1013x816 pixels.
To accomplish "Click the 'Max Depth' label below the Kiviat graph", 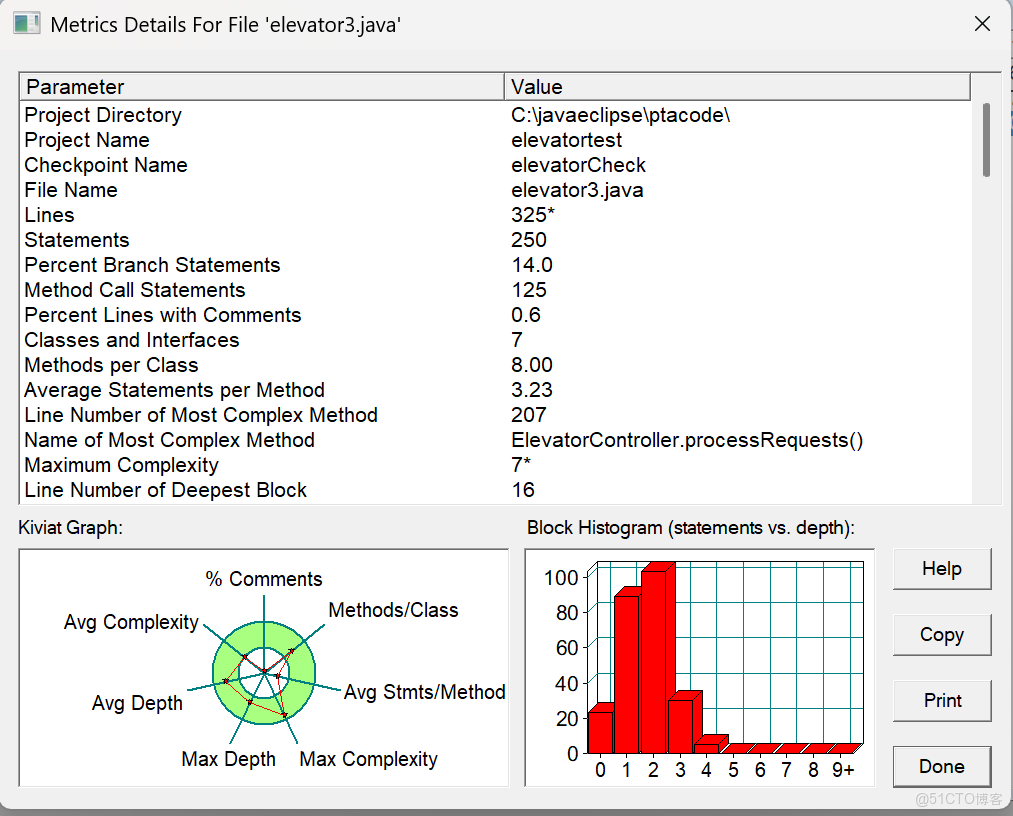I will pos(228,759).
